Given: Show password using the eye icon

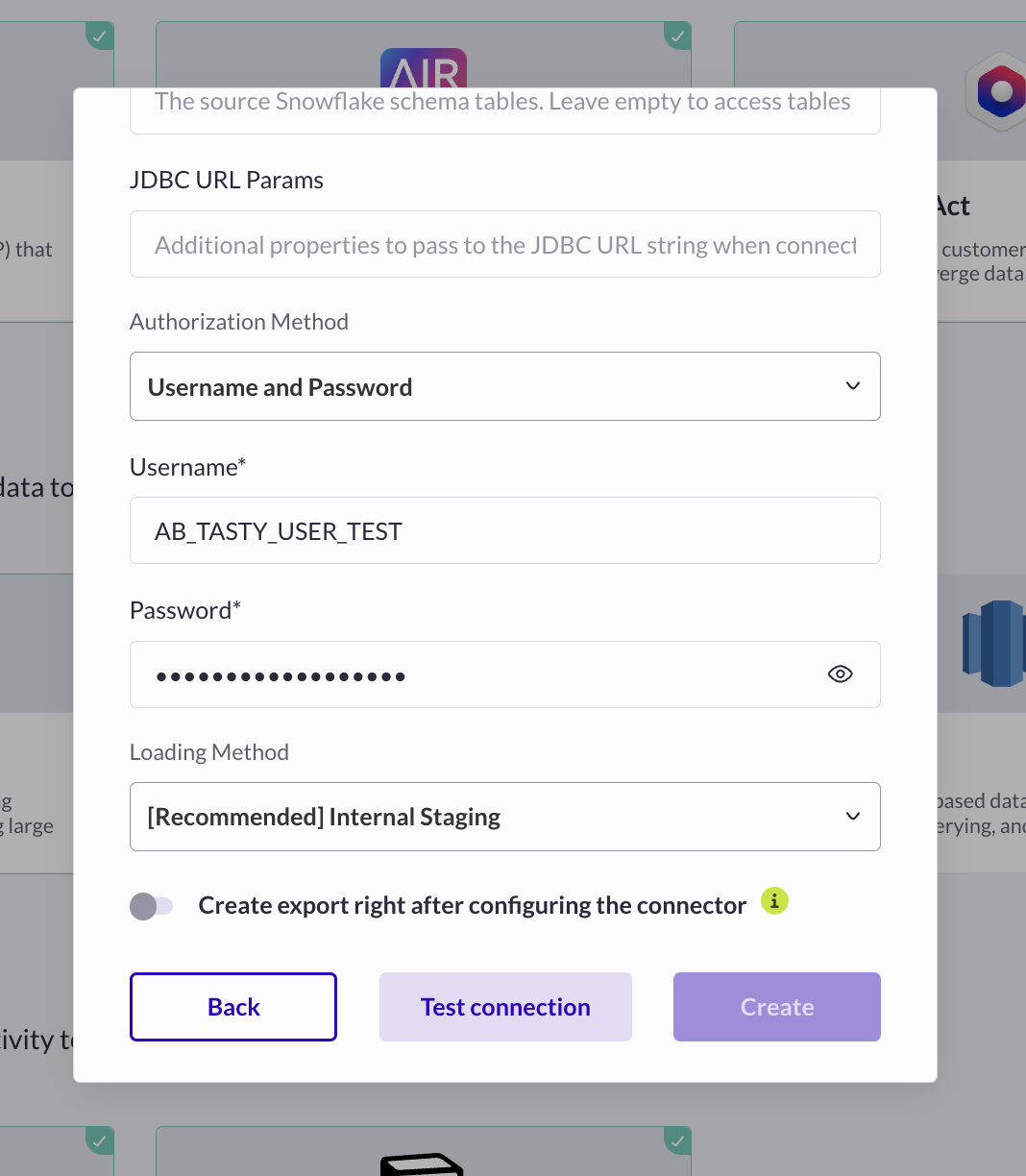Looking at the screenshot, I should pos(840,674).
